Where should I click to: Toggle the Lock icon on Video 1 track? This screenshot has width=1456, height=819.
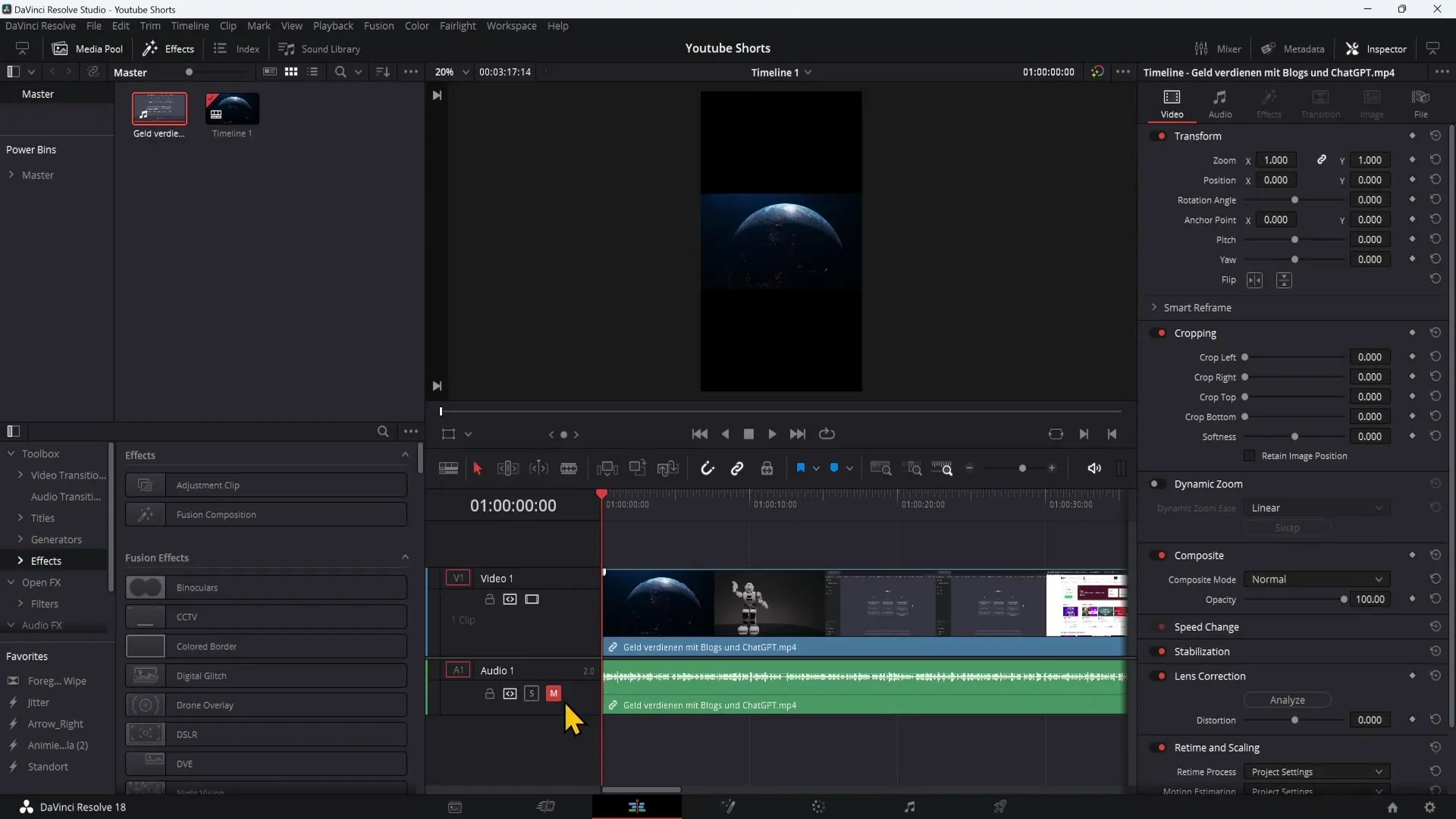489,599
